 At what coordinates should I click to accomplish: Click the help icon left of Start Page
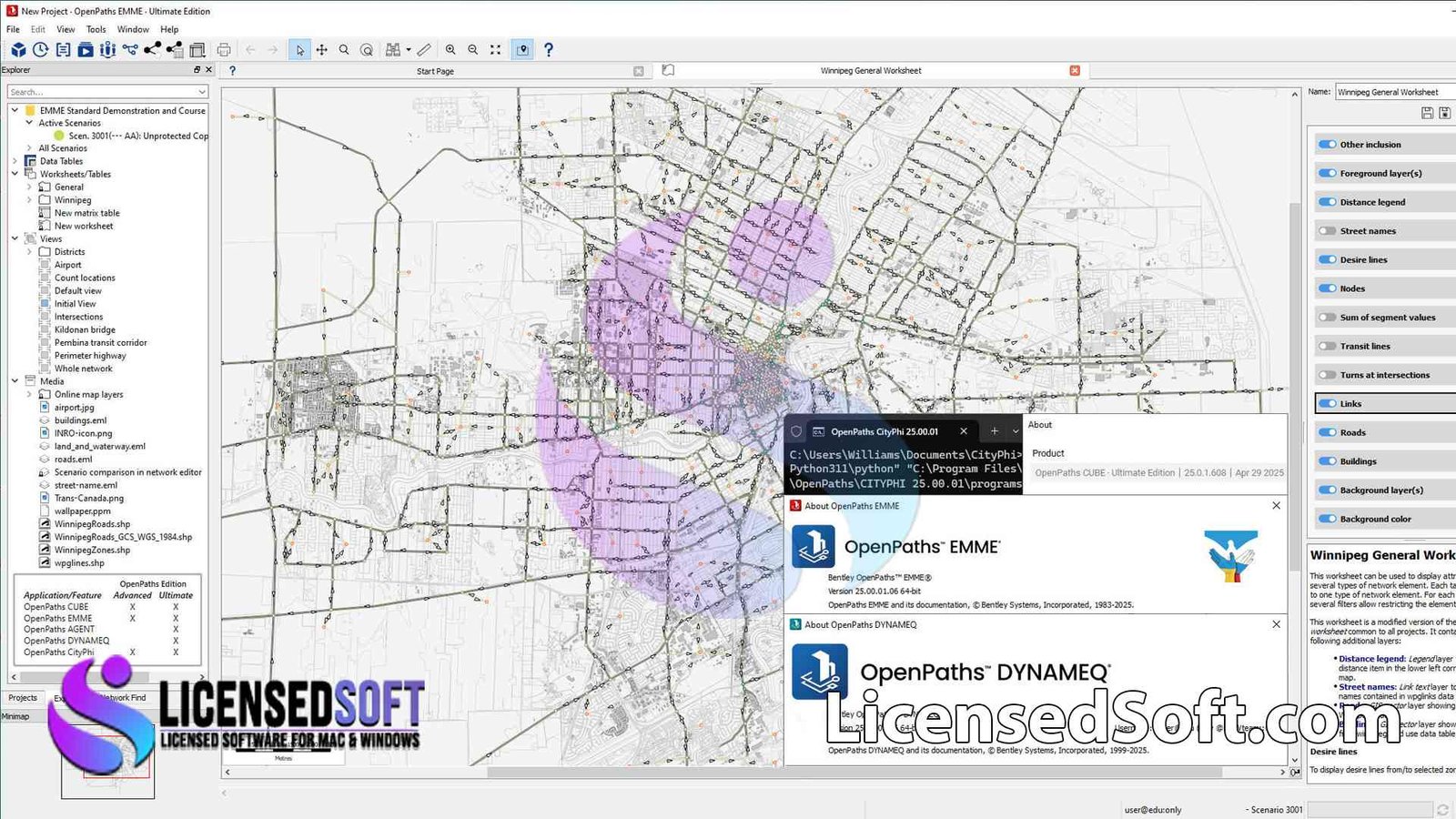click(x=232, y=70)
